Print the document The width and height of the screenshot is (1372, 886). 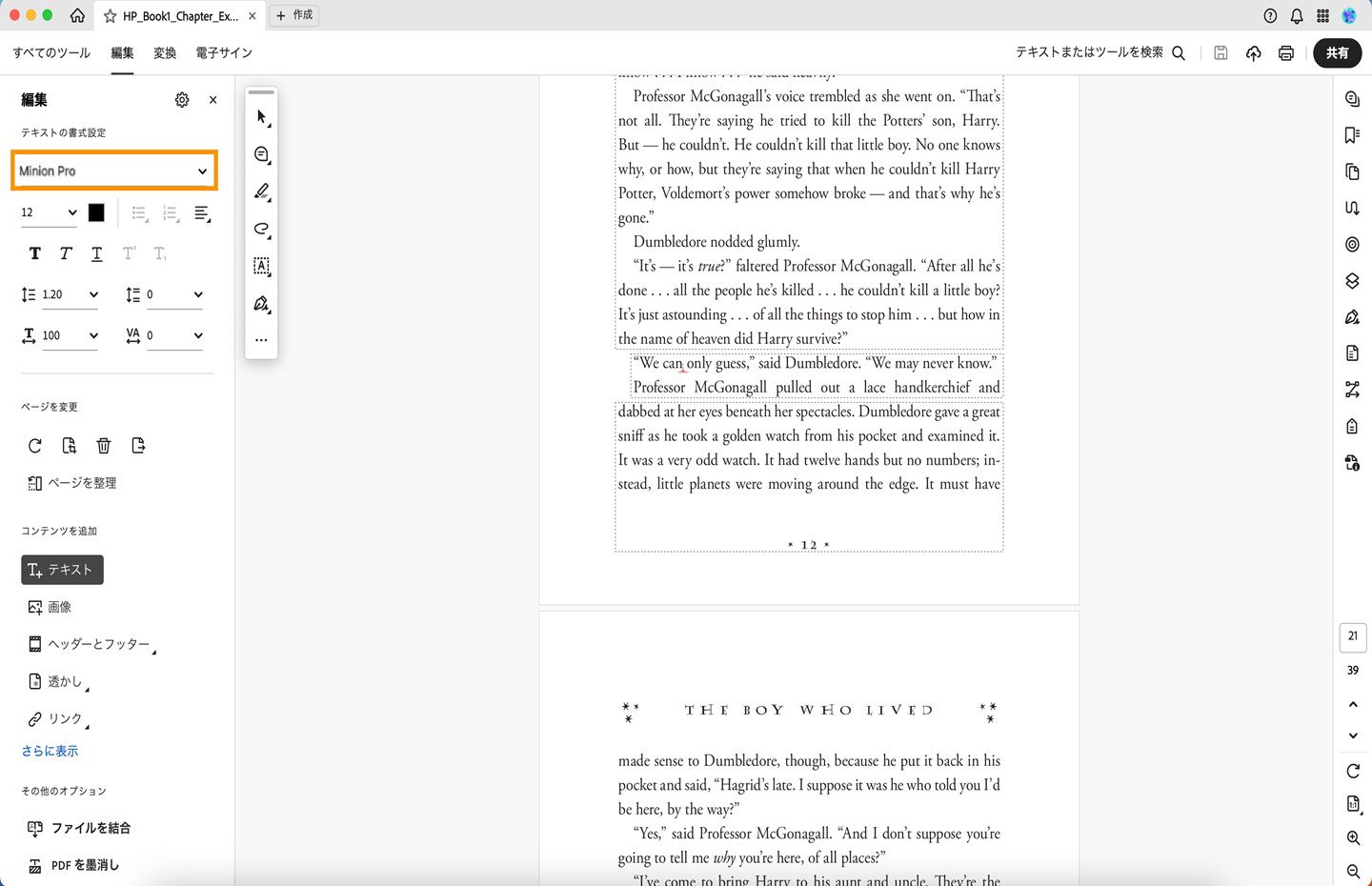(1286, 53)
